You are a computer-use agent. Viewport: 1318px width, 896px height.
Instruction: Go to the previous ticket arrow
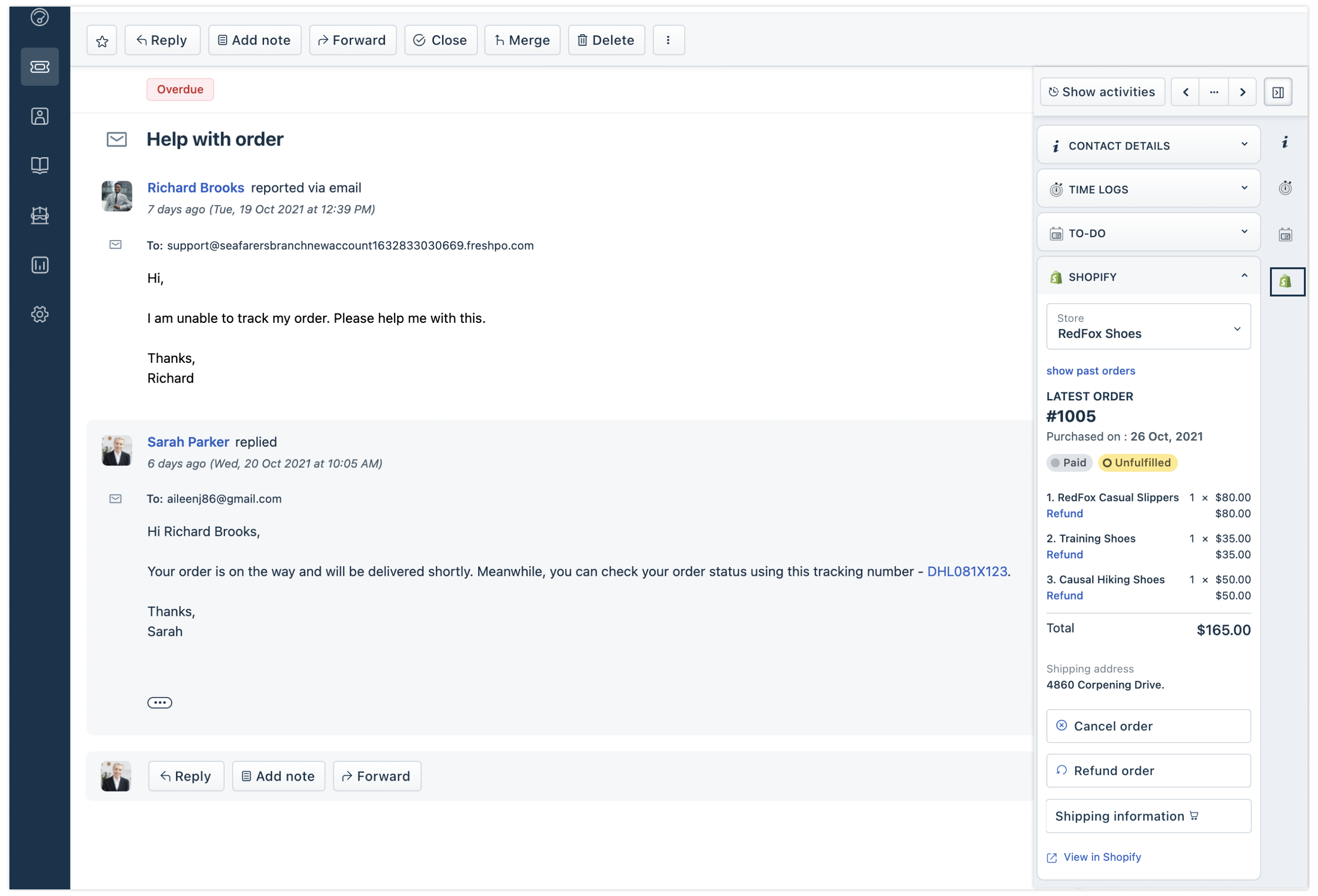click(1185, 92)
